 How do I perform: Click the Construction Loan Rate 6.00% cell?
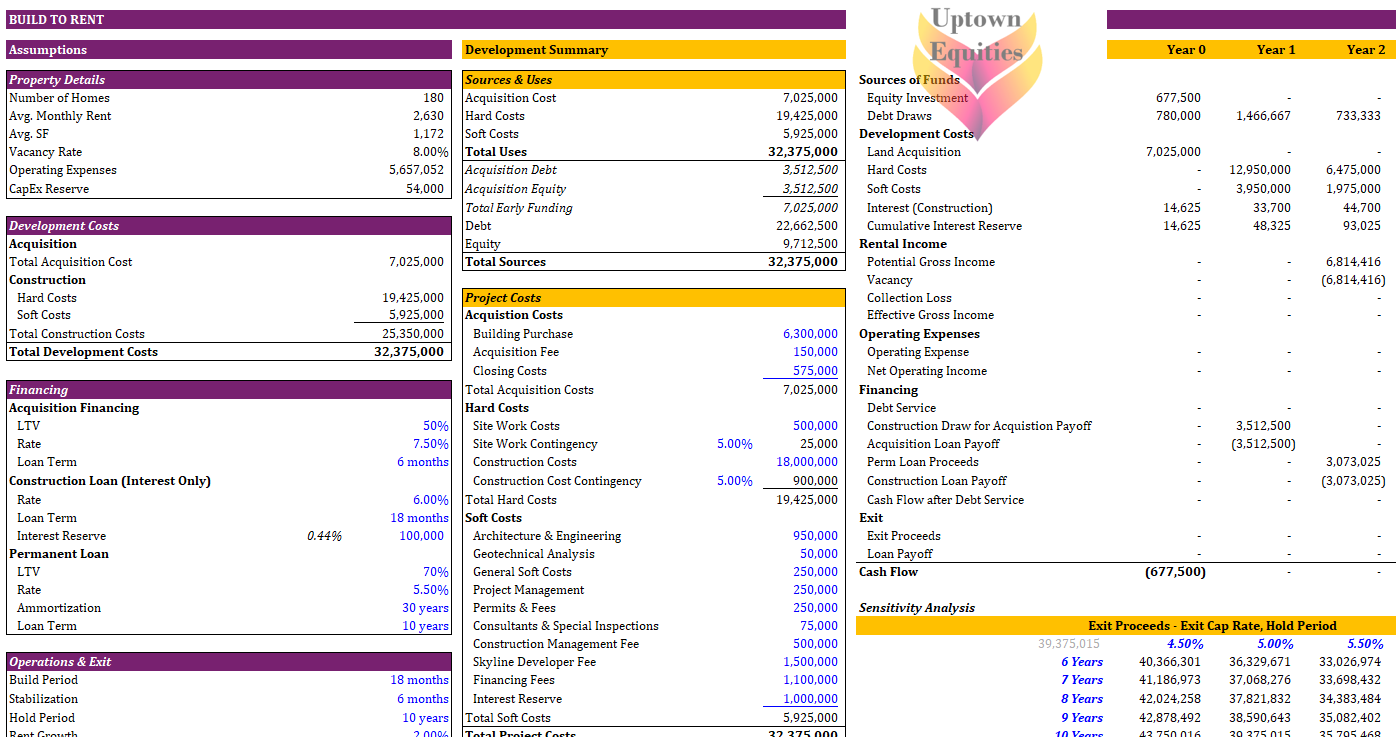[x=433, y=499]
